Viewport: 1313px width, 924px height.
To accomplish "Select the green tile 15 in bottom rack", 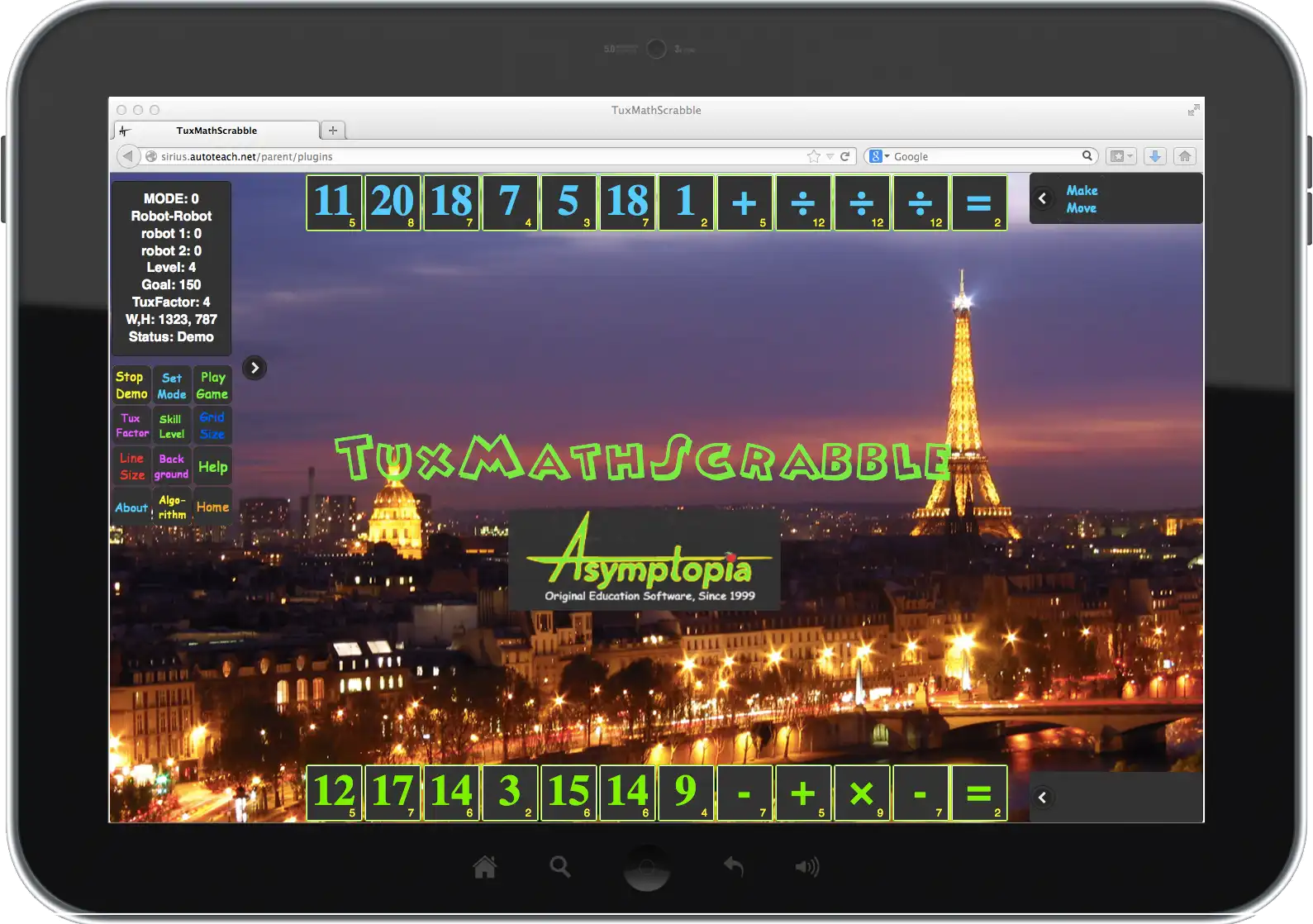I will (x=568, y=793).
